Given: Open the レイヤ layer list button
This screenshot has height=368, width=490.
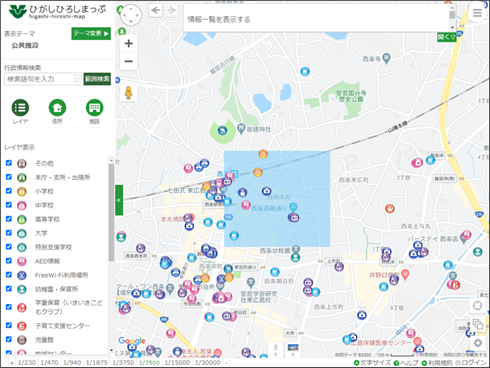Looking at the screenshot, I should tap(20, 108).
